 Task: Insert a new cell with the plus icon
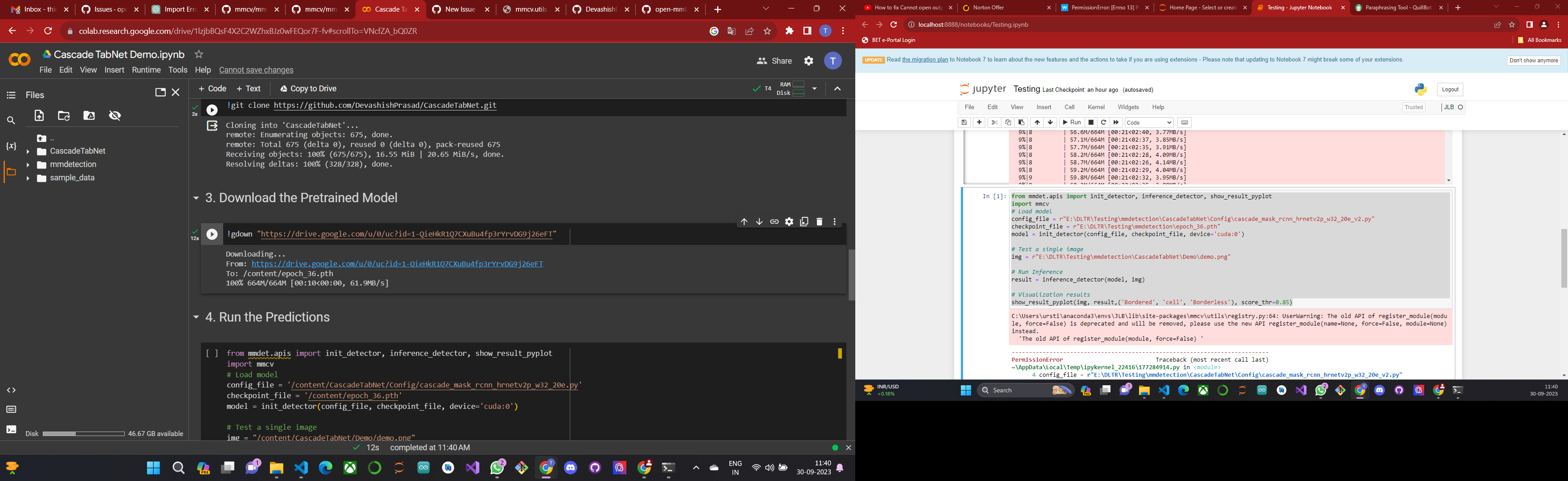(980, 122)
